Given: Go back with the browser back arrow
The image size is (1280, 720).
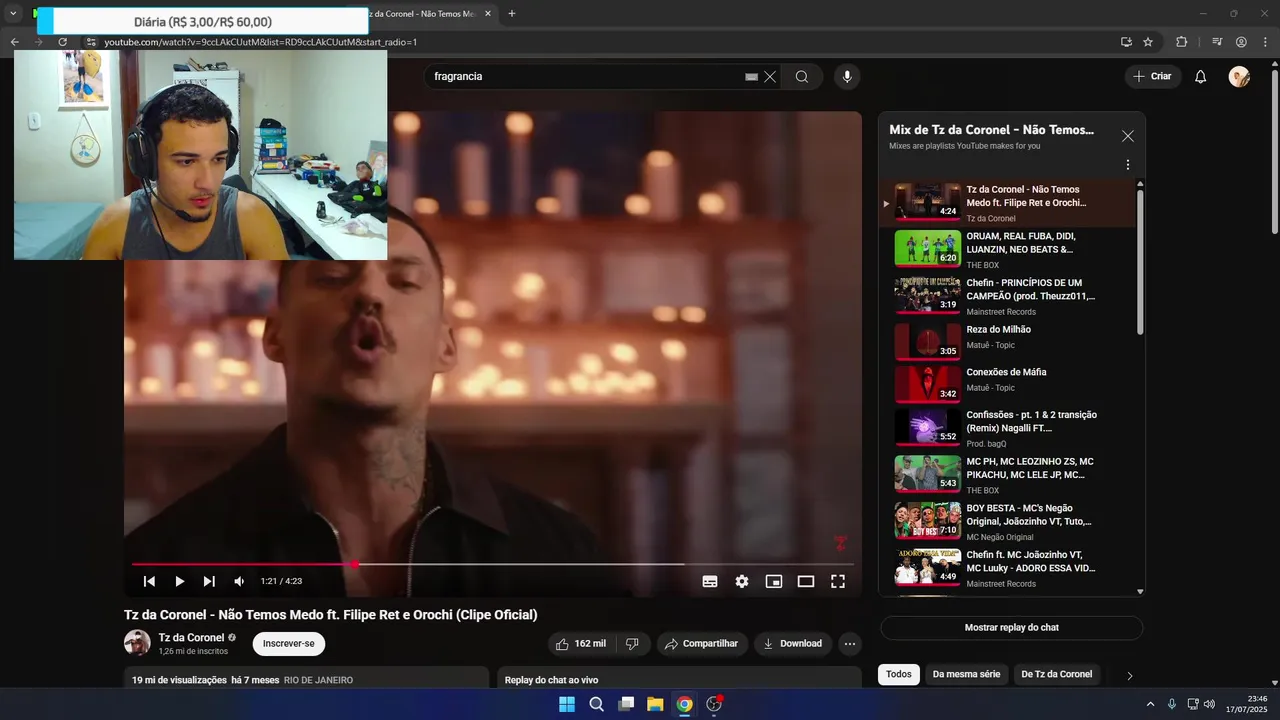Looking at the screenshot, I should pyautogui.click(x=14, y=42).
